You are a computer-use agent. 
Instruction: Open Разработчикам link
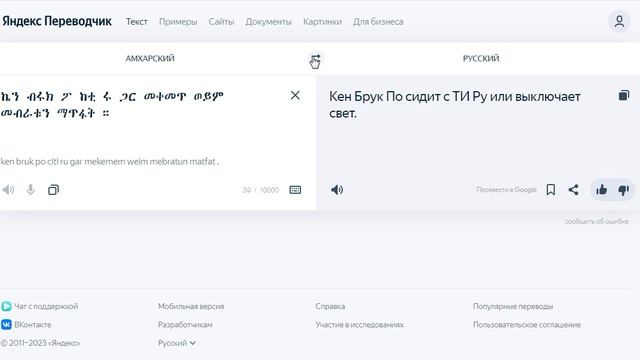tap(185, 324)
